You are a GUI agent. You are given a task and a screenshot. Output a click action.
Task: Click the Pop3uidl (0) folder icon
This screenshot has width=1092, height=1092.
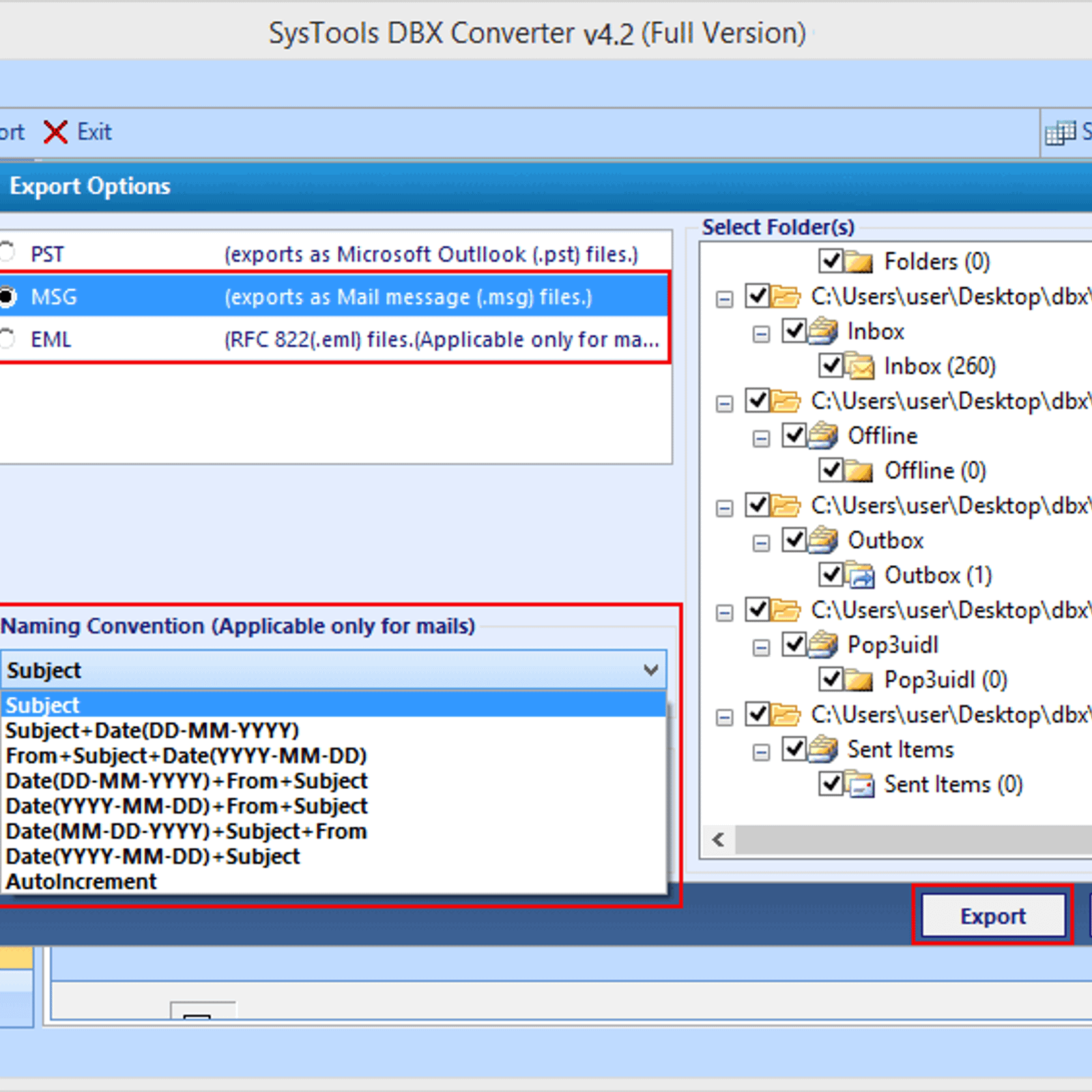[x=859, y=680]
